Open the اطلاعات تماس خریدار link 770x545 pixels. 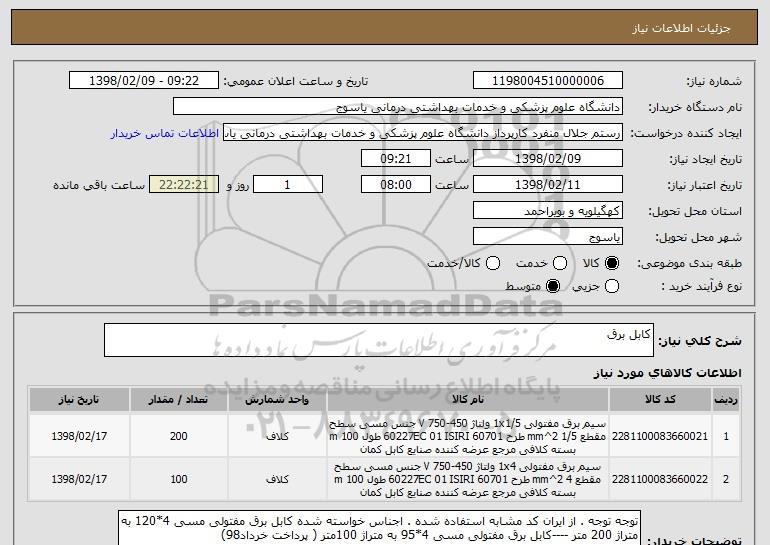pos(165,133)
